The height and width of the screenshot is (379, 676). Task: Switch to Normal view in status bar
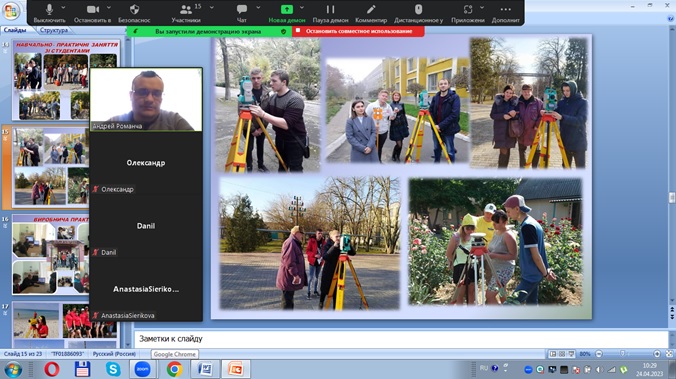click(553, 354)
